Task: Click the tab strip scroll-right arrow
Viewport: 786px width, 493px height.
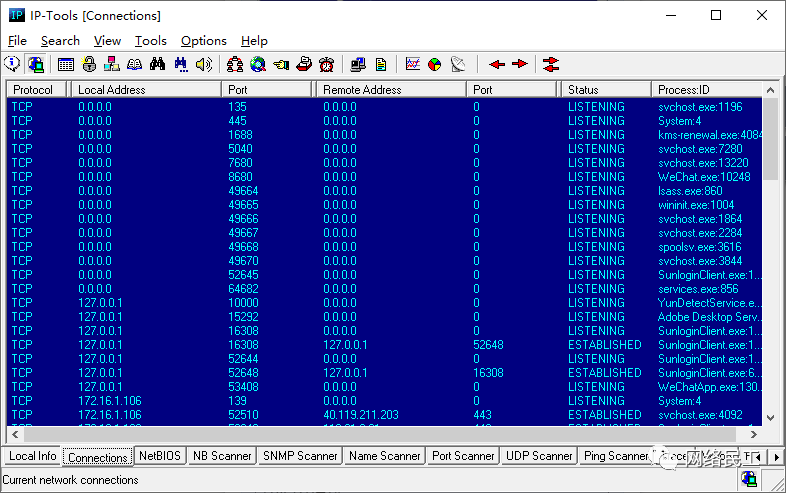Action: coord(776,457)
